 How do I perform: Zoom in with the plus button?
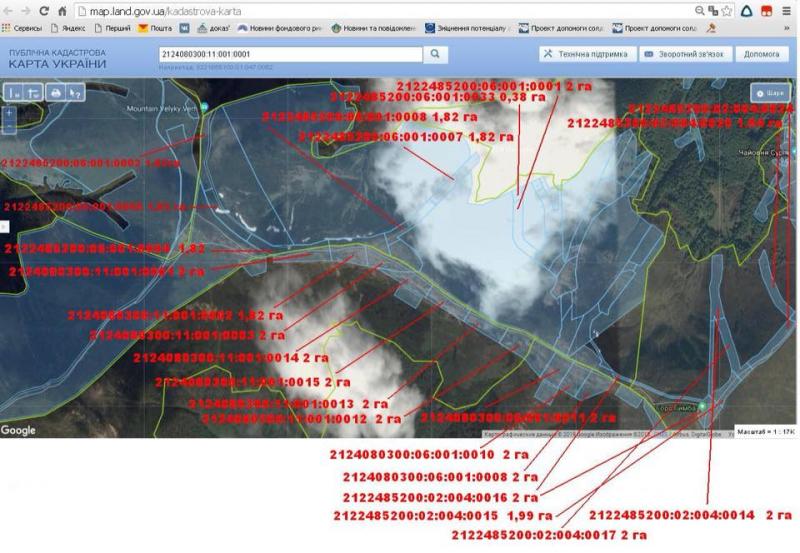tap(10, 113)
